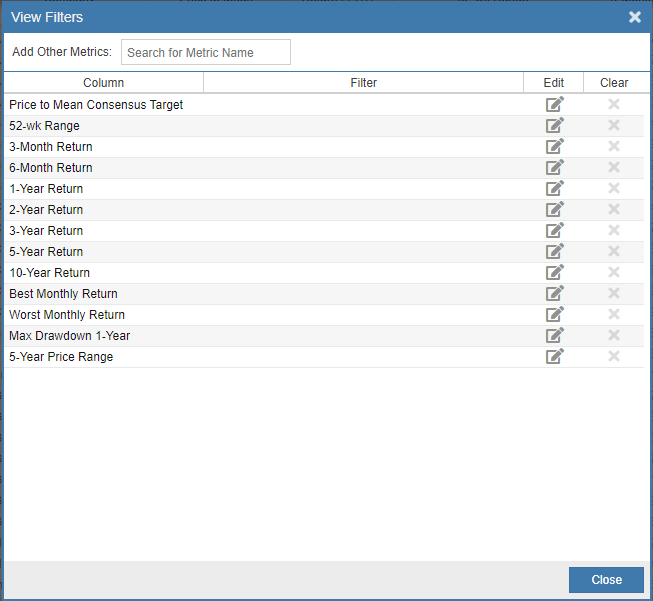Click the Search for Metric Name field

pyautogui.click(x=205, y=52)
